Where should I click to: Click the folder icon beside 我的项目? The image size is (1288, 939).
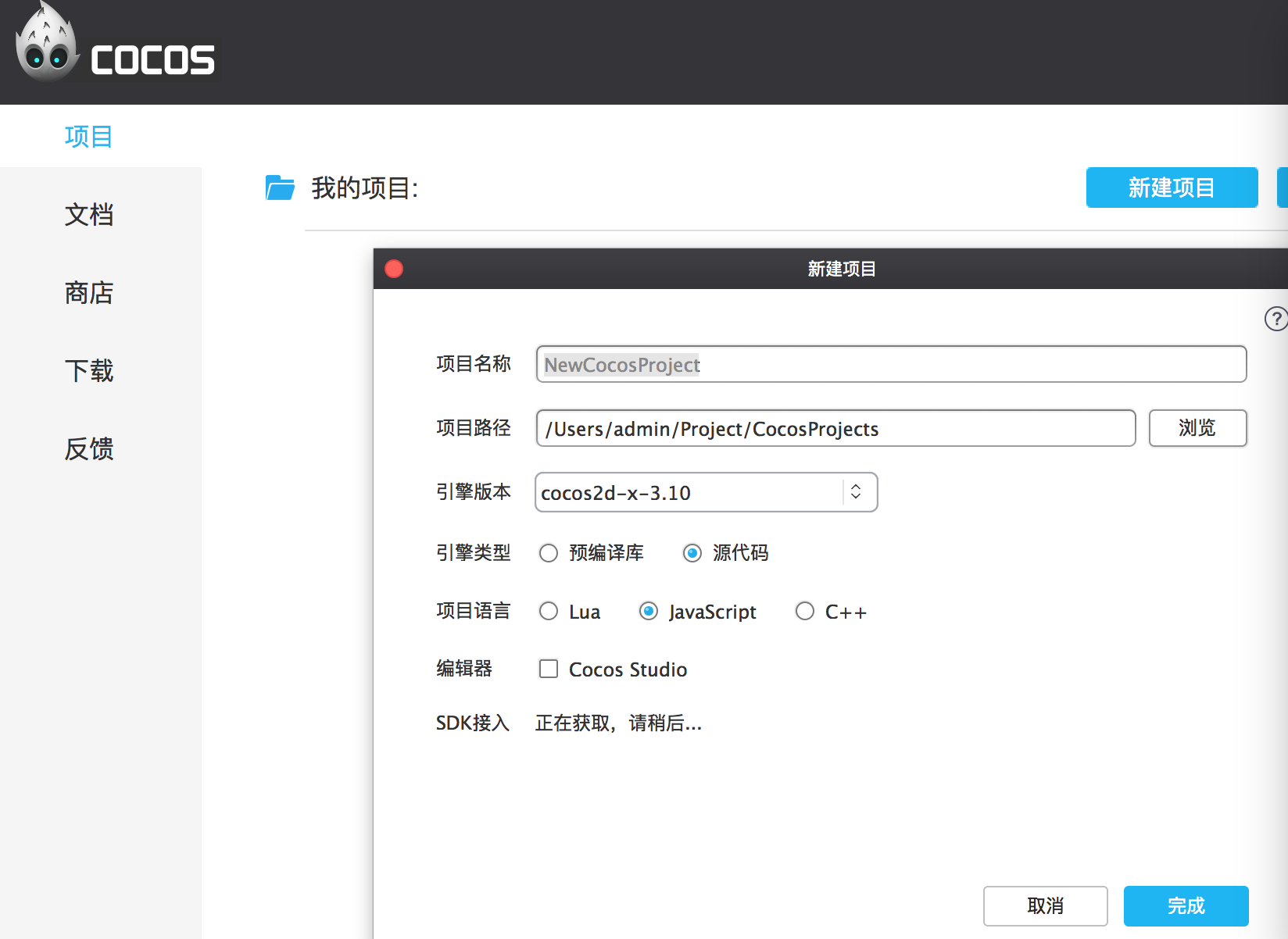[x=280, y=187]
